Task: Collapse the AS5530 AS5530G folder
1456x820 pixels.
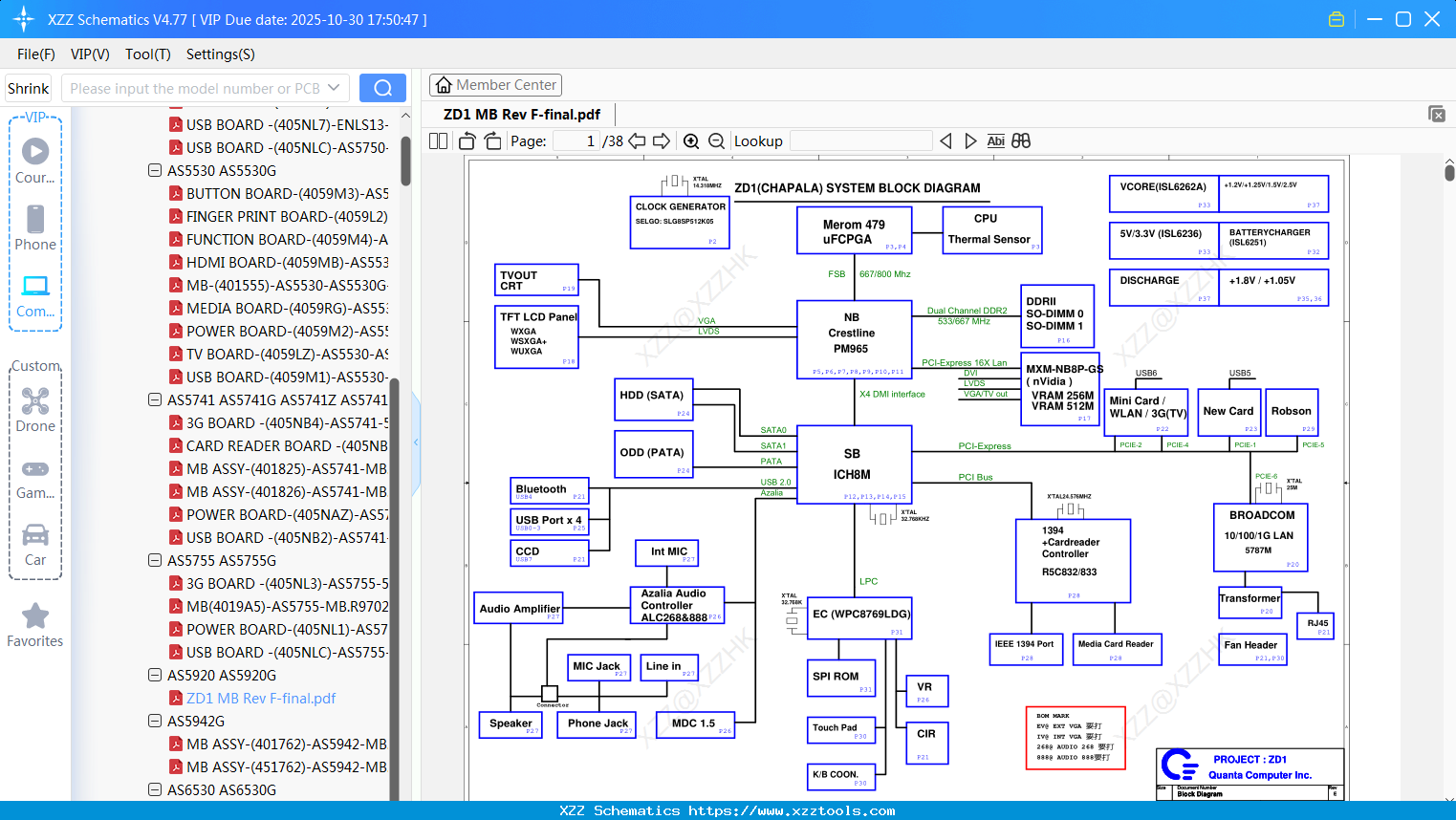Action: 155,170
